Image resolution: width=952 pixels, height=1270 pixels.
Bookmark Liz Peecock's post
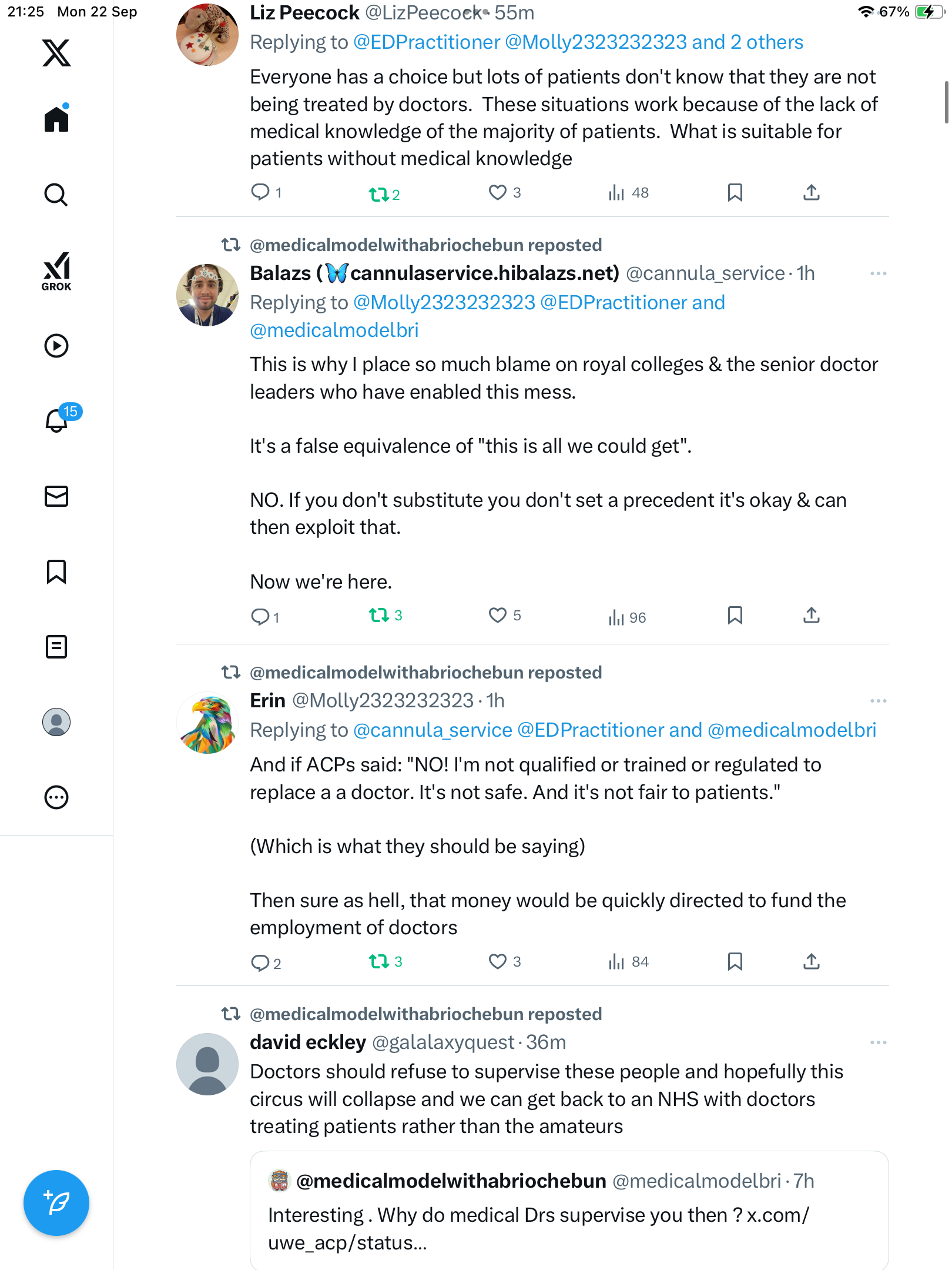click(735, 193)
